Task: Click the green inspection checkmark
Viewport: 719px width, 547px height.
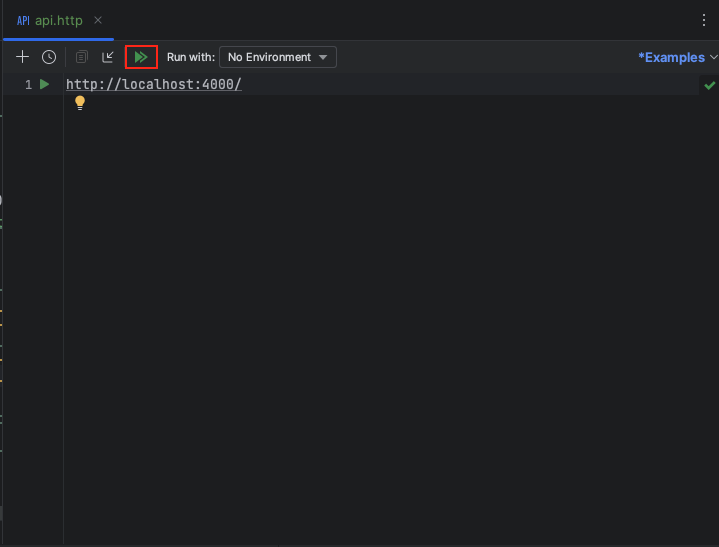Action: pyautogui.click(x=709, y=85)
